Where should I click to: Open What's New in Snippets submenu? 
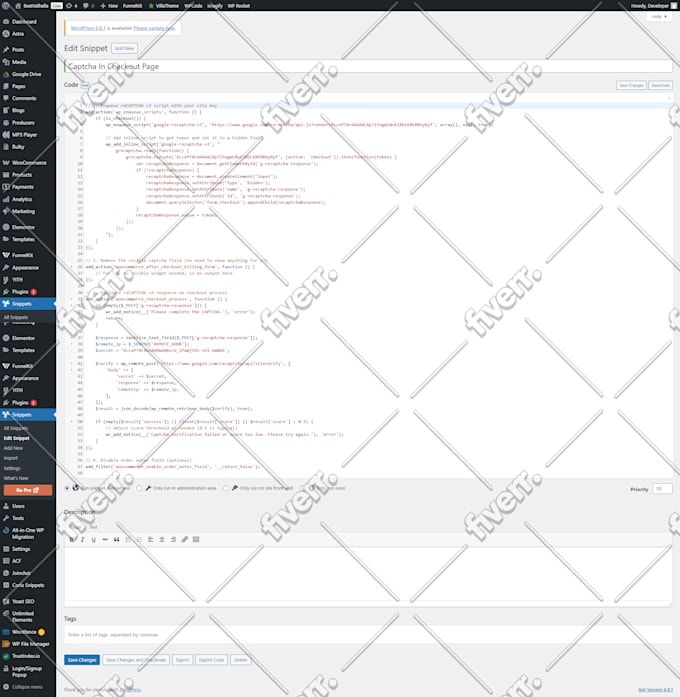point(16,478)
